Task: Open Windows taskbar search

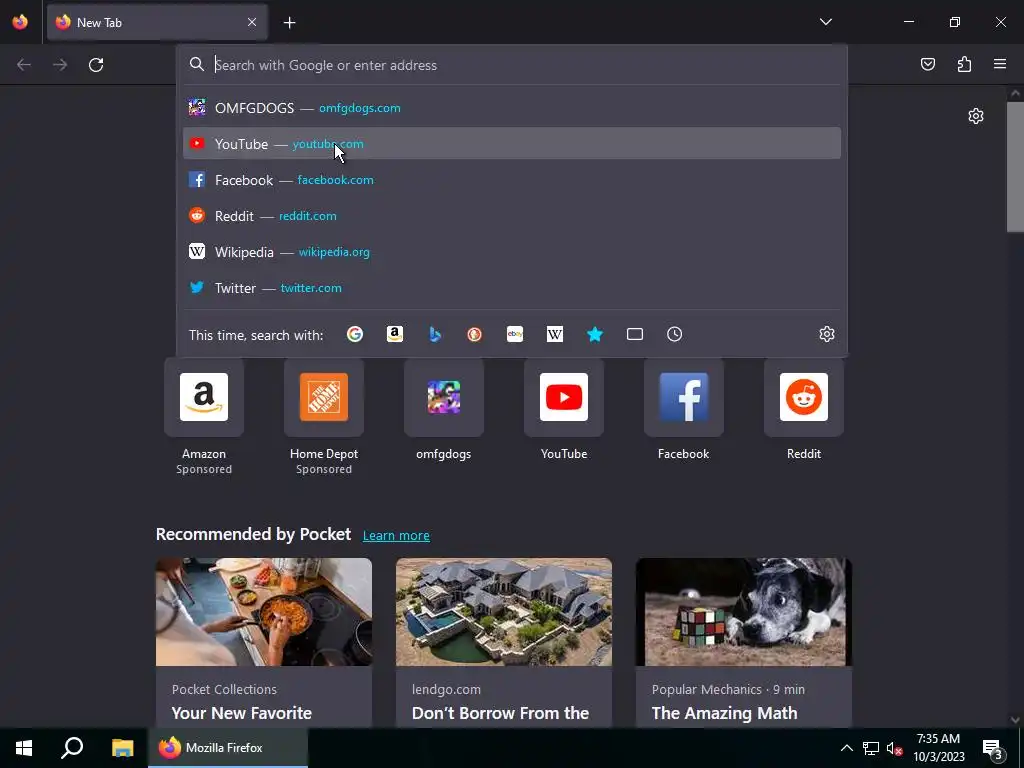Action: click(x=72, y=748)
